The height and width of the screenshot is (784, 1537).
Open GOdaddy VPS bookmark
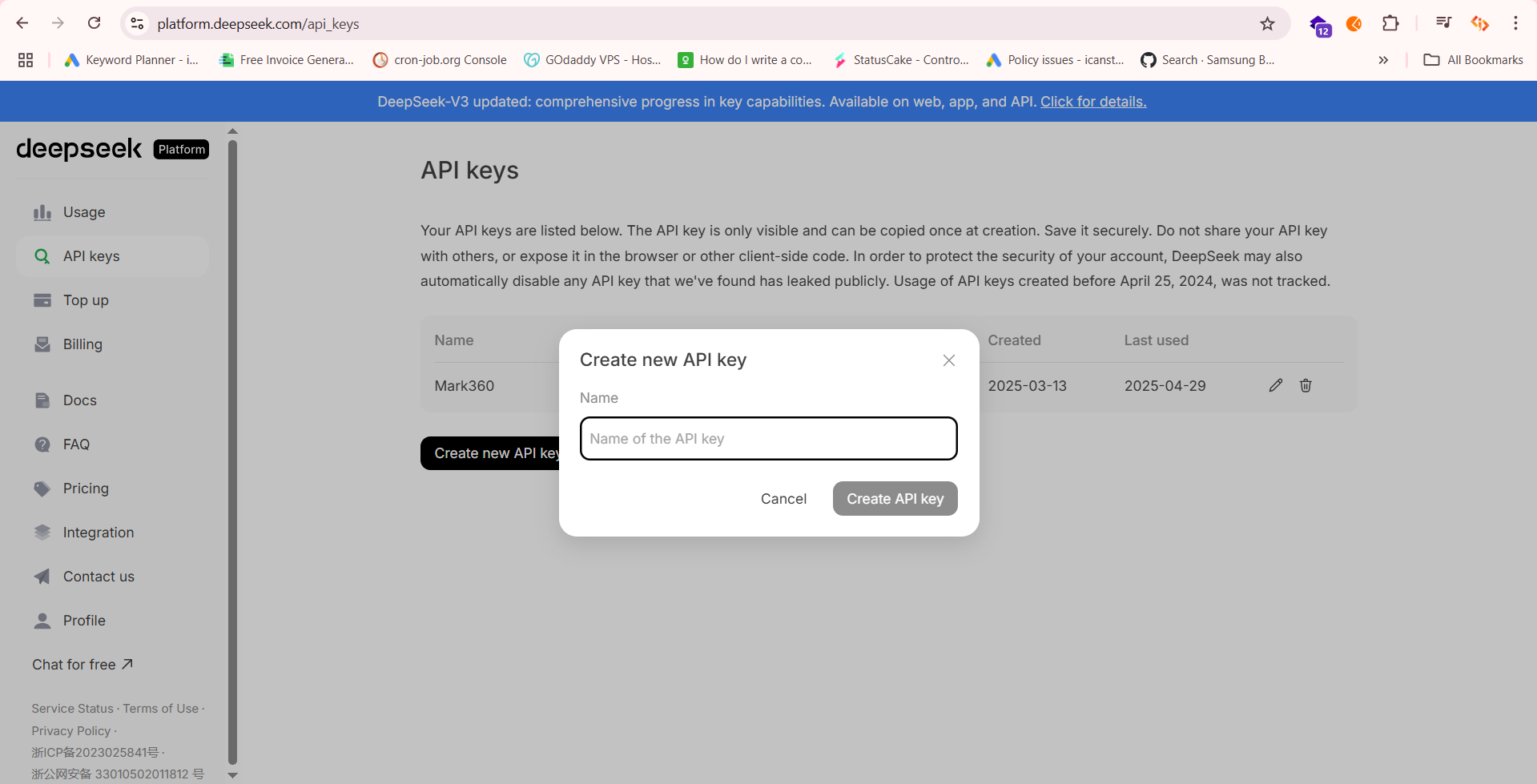tap(593, 60)
